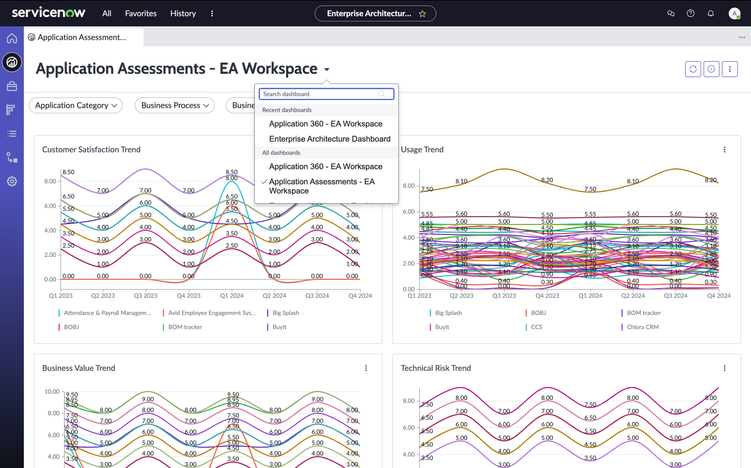Click the Technical Risk Trend title
Screen dimensions: 751x468
coord(436,368)
